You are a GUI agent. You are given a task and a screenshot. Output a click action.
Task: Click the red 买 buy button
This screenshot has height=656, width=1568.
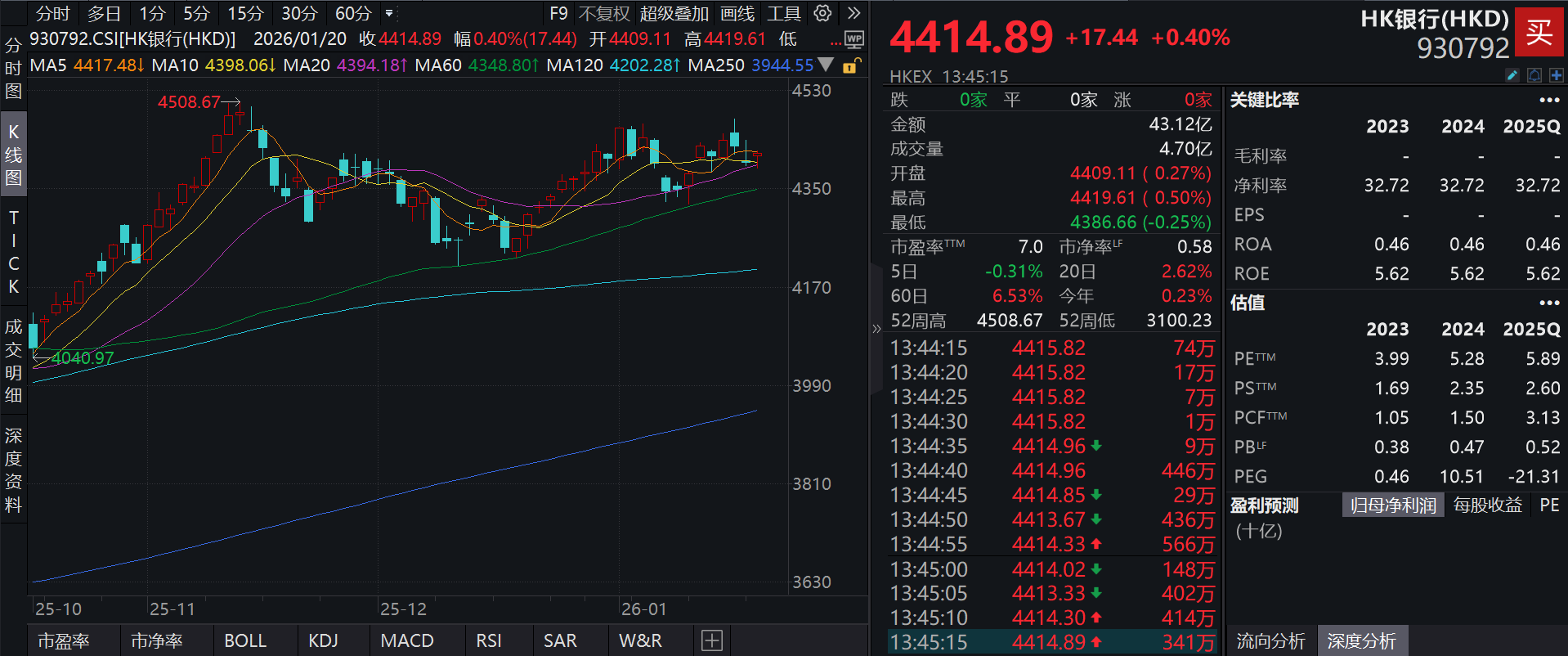[x=1539, y=33]
